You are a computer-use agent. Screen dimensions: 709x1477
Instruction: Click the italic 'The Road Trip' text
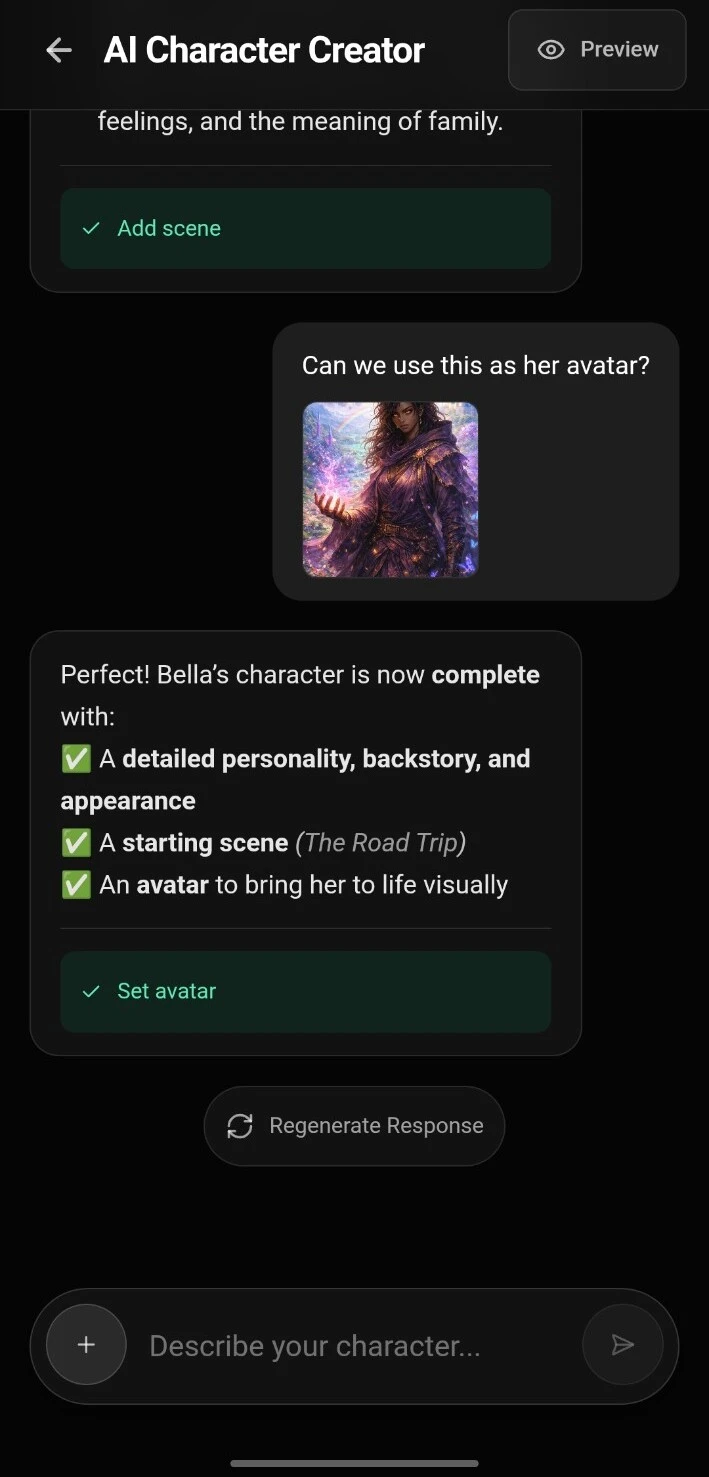[x=380, y=843]
